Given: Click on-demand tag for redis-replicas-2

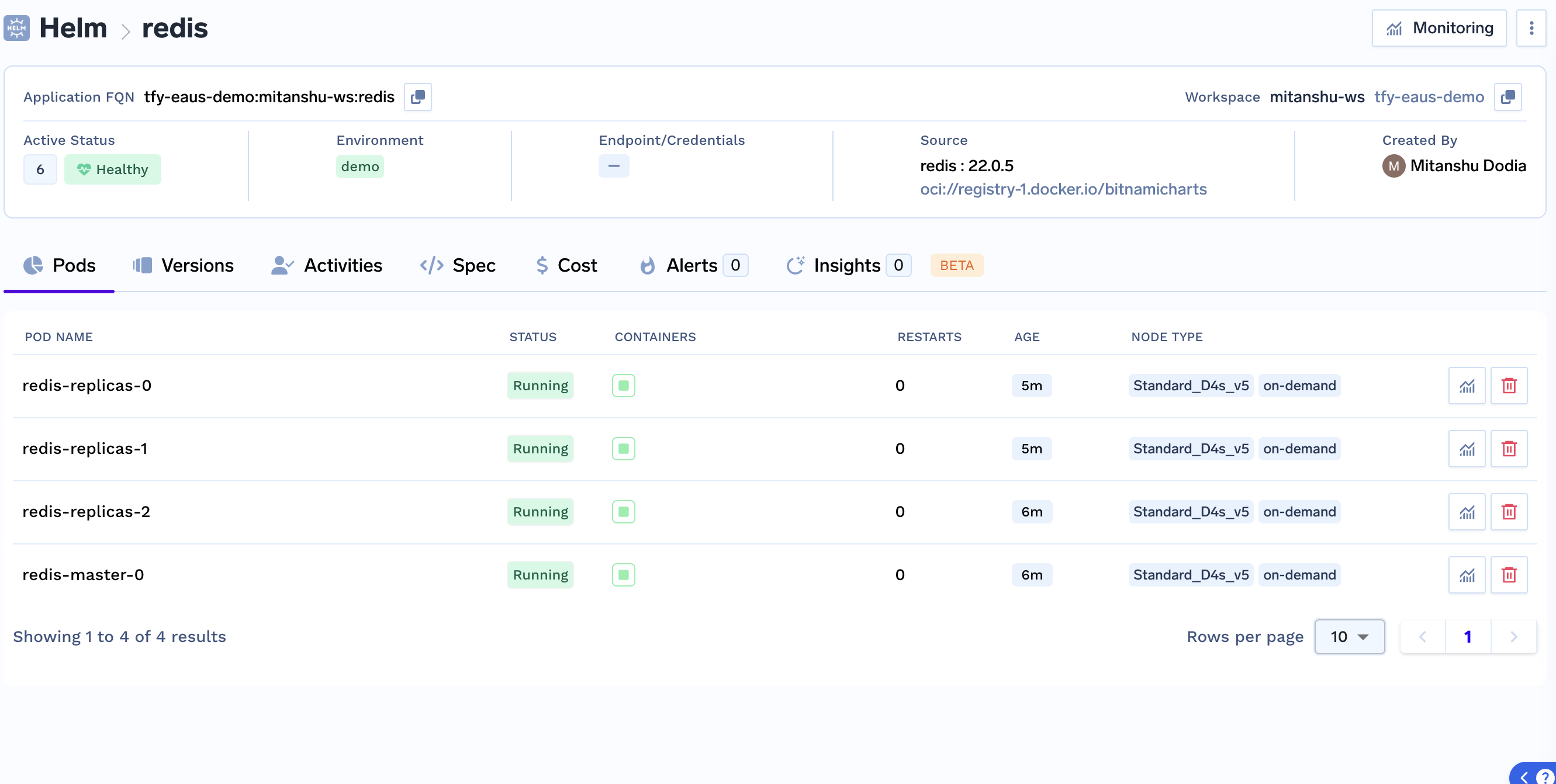Looking at the screenshot, I should [x=1299, y=512].
